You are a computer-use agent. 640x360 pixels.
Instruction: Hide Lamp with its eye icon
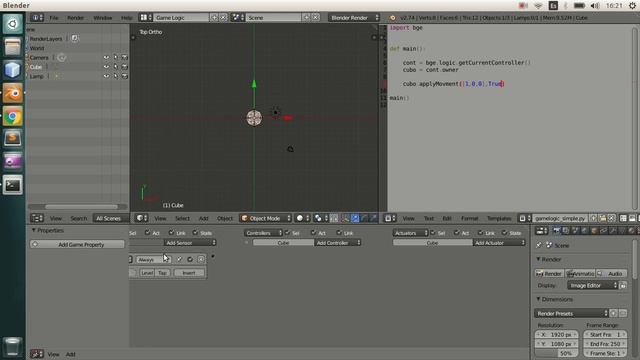(106, 76)
